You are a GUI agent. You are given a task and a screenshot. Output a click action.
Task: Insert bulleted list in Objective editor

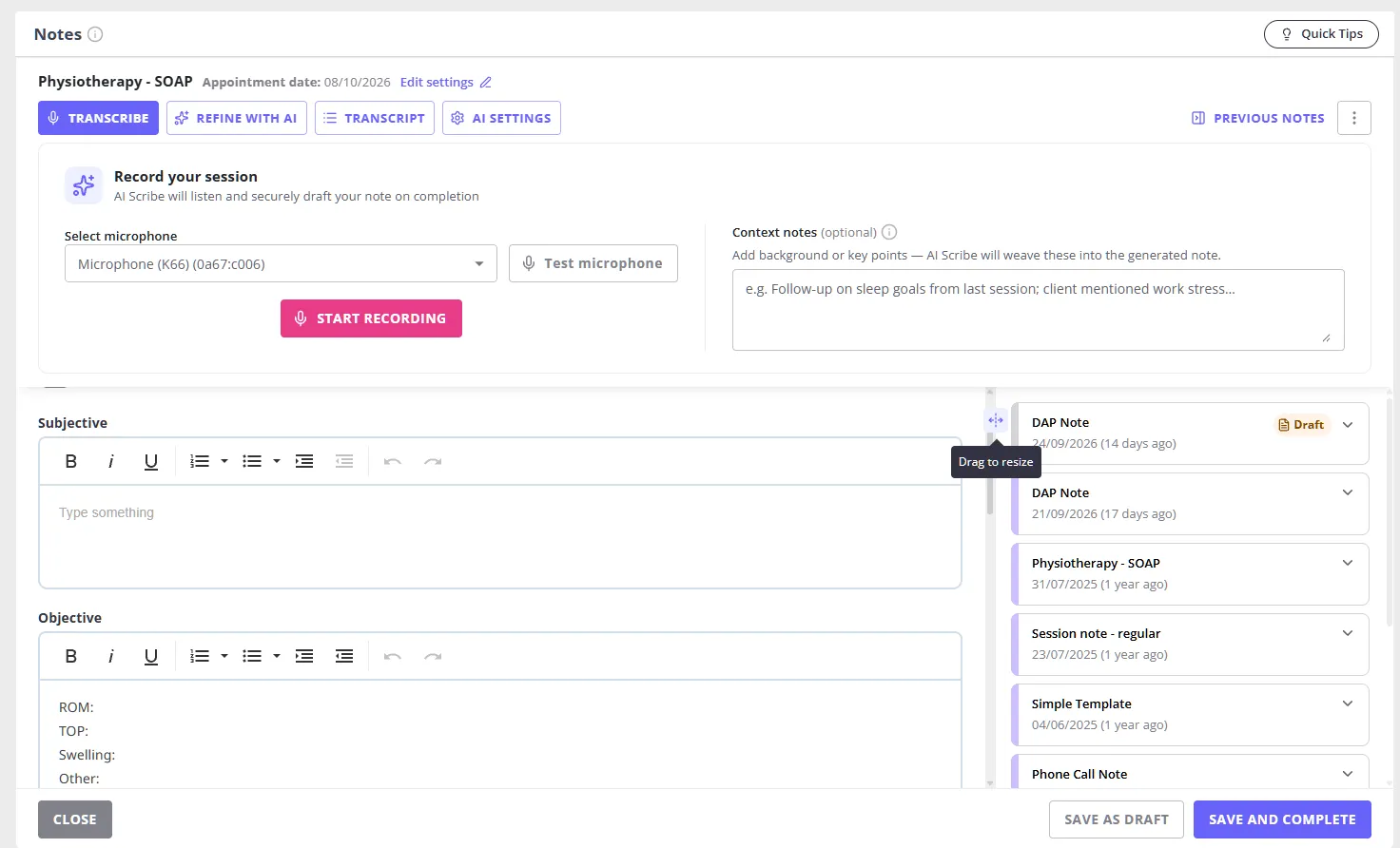pos(252,656)
